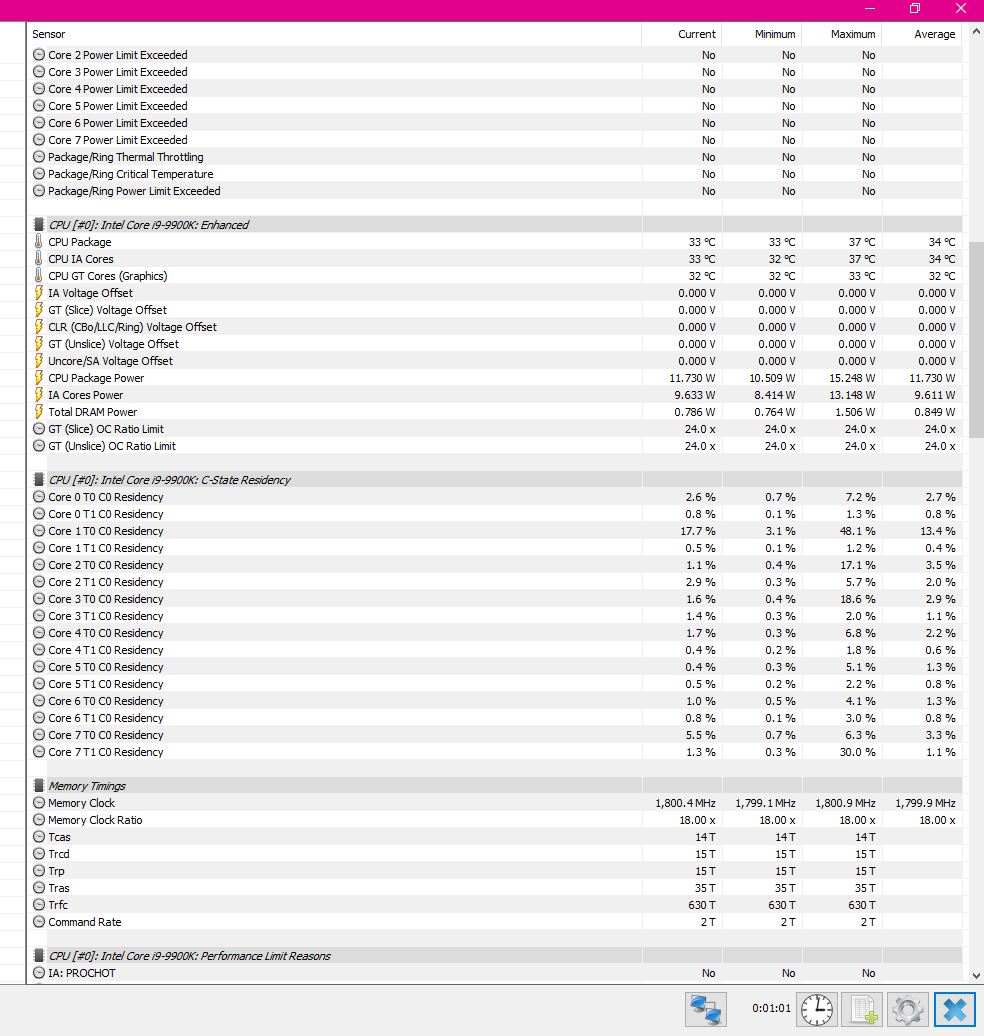Select the Core 4 T0 C0 Residency row
The height and width of the screenshot is (1036, 984).
coord(495,633)
